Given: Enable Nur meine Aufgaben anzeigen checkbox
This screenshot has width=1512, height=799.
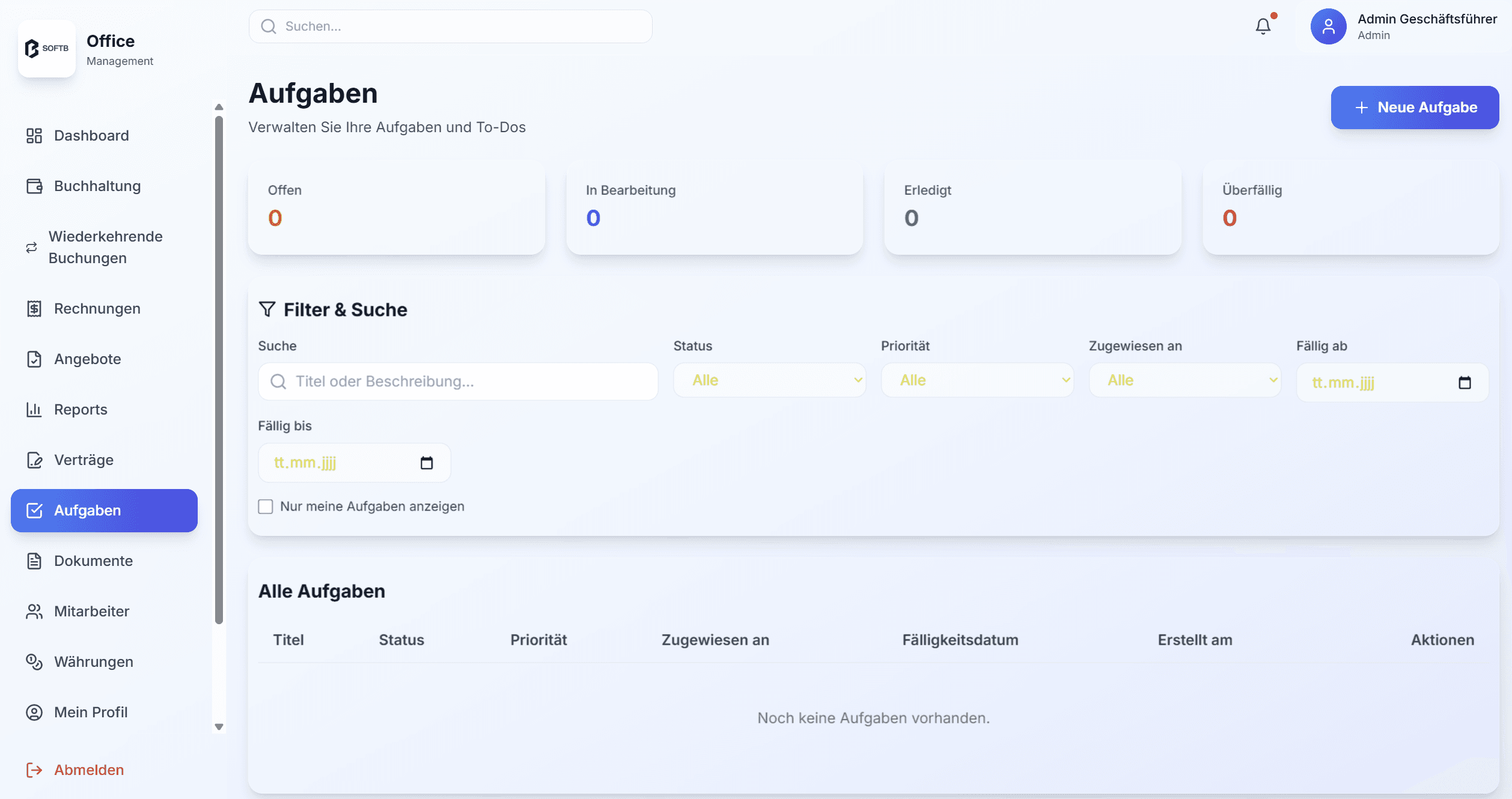Looking at the screenshot, I should (x=266, y=506).
